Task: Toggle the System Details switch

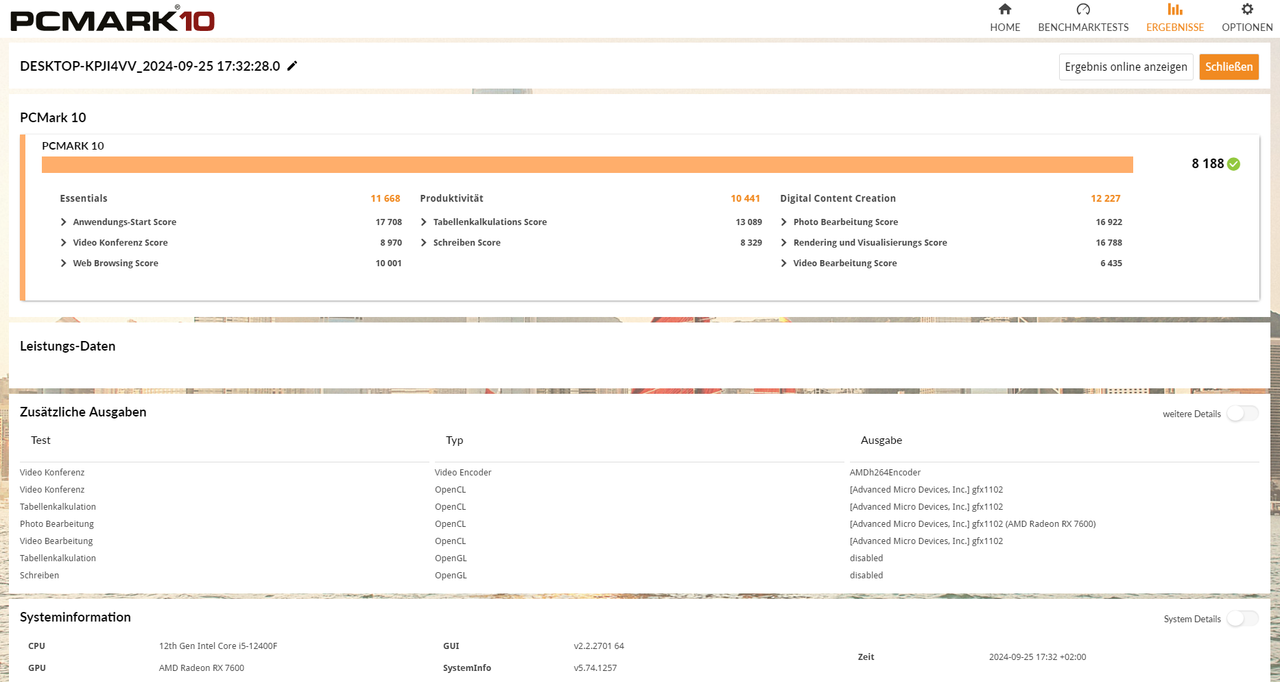Action: [1242, 619]
